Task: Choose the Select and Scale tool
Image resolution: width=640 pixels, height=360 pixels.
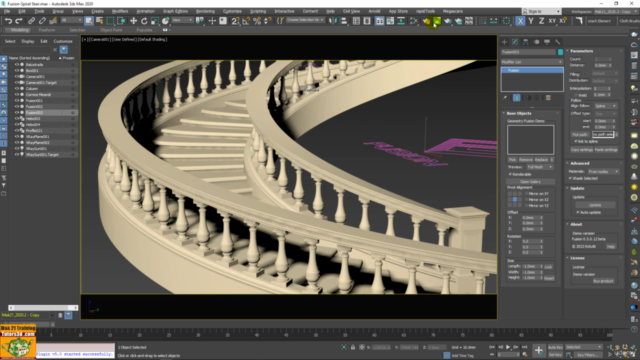Action: pyautogui.click(x=155, y=21)
